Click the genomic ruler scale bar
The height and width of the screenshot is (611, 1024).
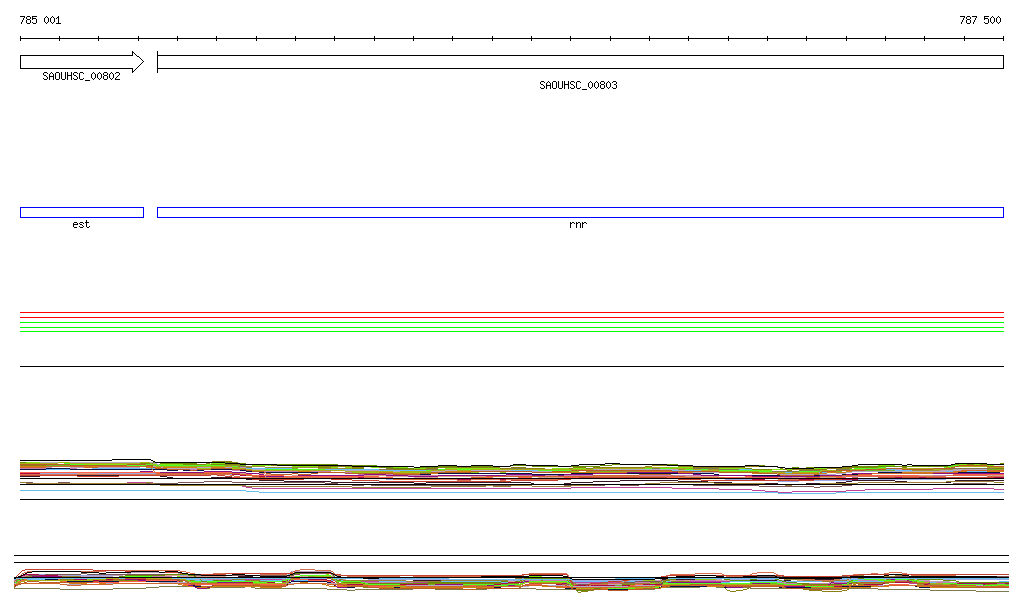click(510, 38)
